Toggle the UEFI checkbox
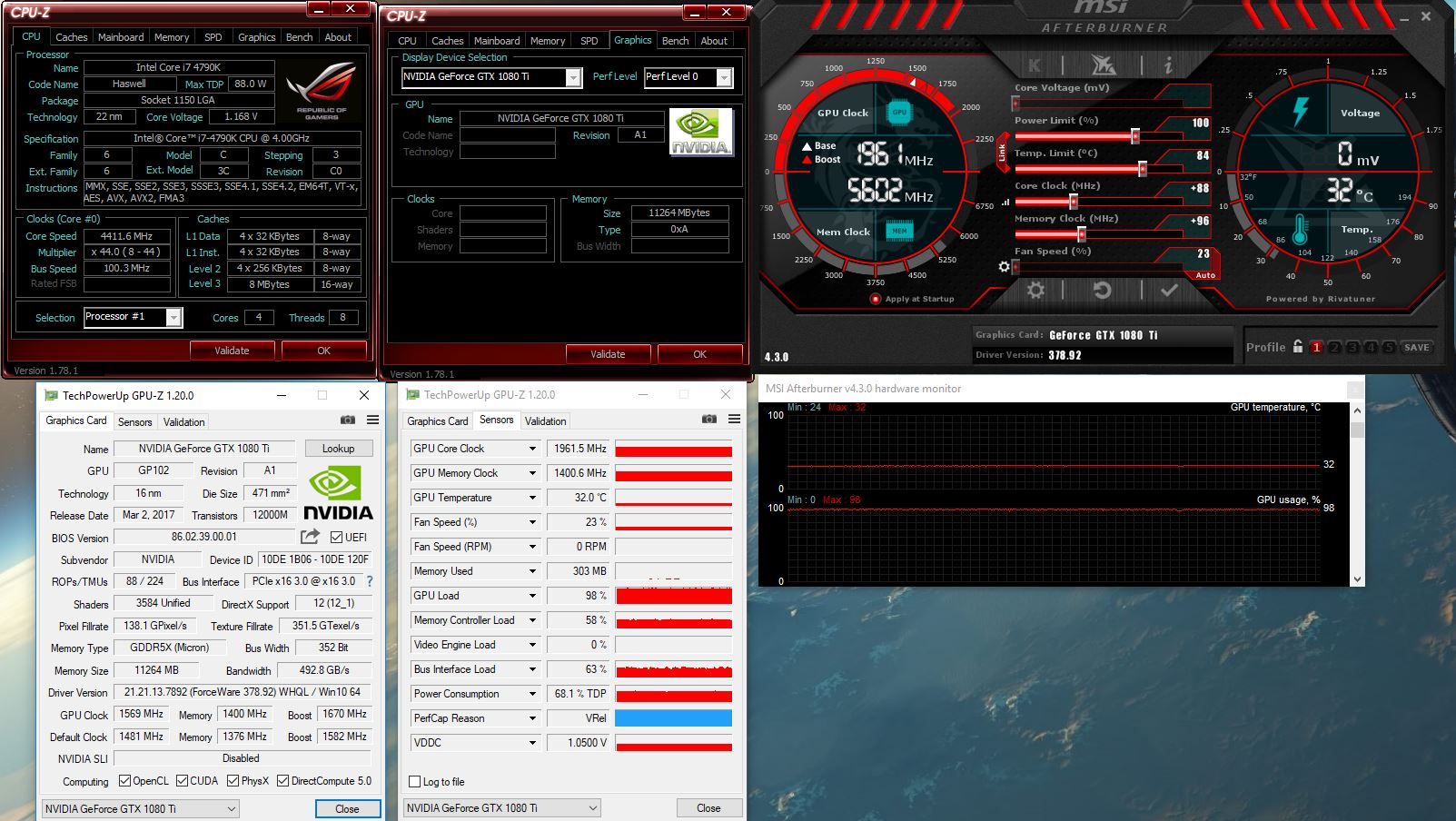The height and width of the screenshot is (821, 1456). tap(336, 537)
